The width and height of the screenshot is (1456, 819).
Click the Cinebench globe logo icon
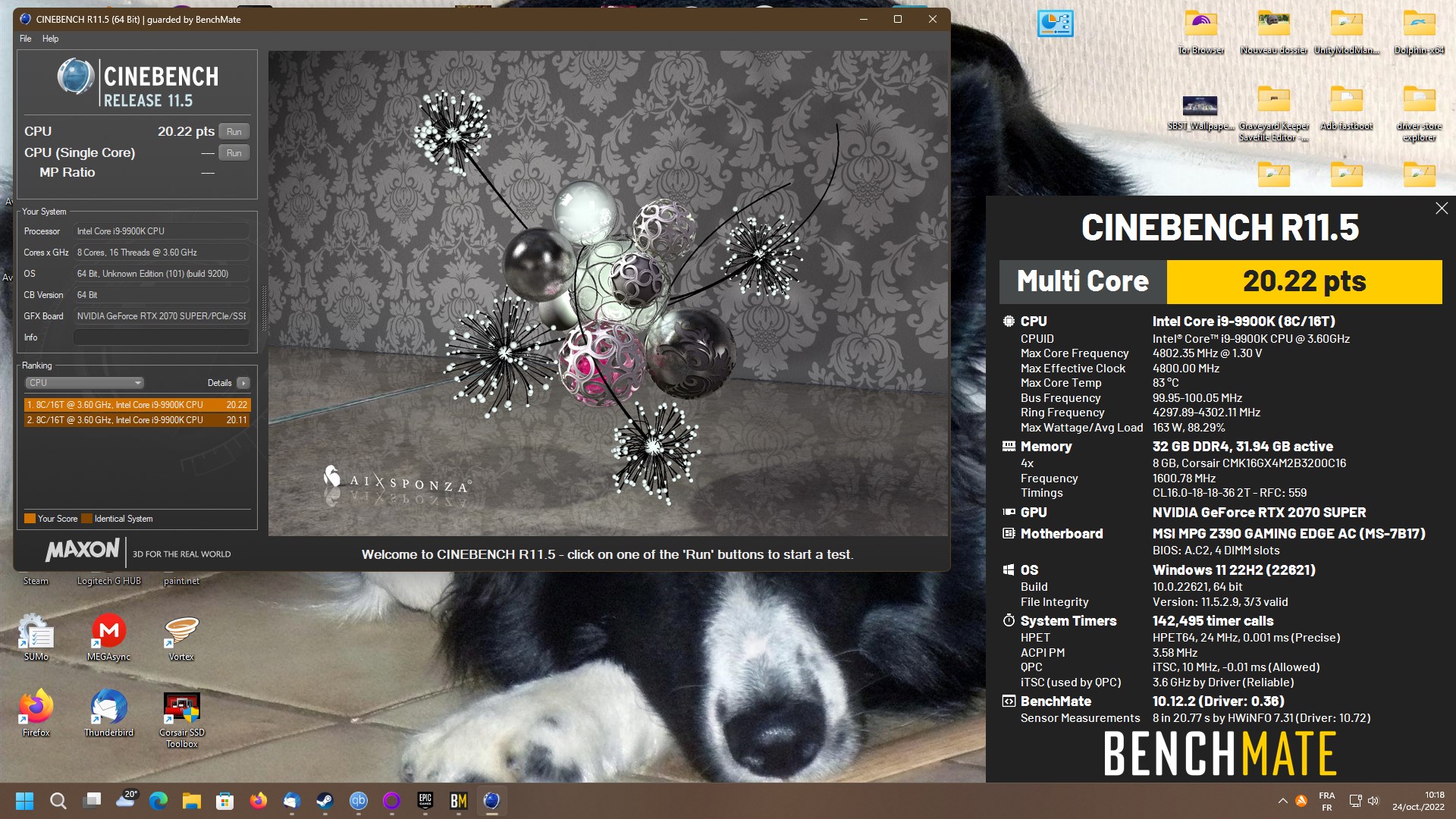click(x=76, y=77)
